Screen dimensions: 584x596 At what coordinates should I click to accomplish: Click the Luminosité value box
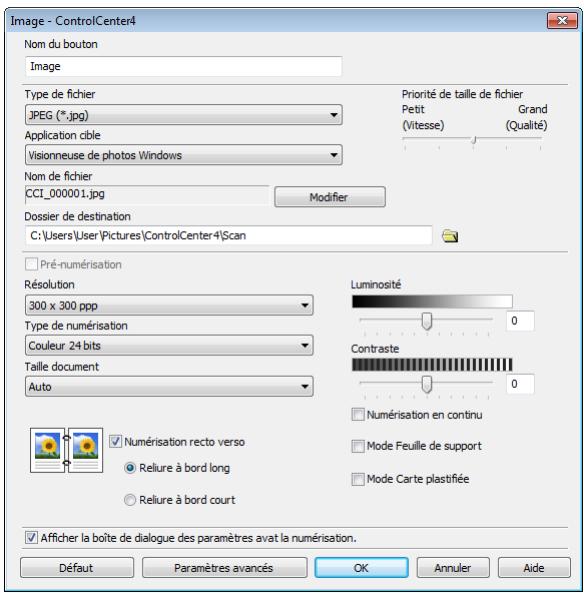[520, 321]
